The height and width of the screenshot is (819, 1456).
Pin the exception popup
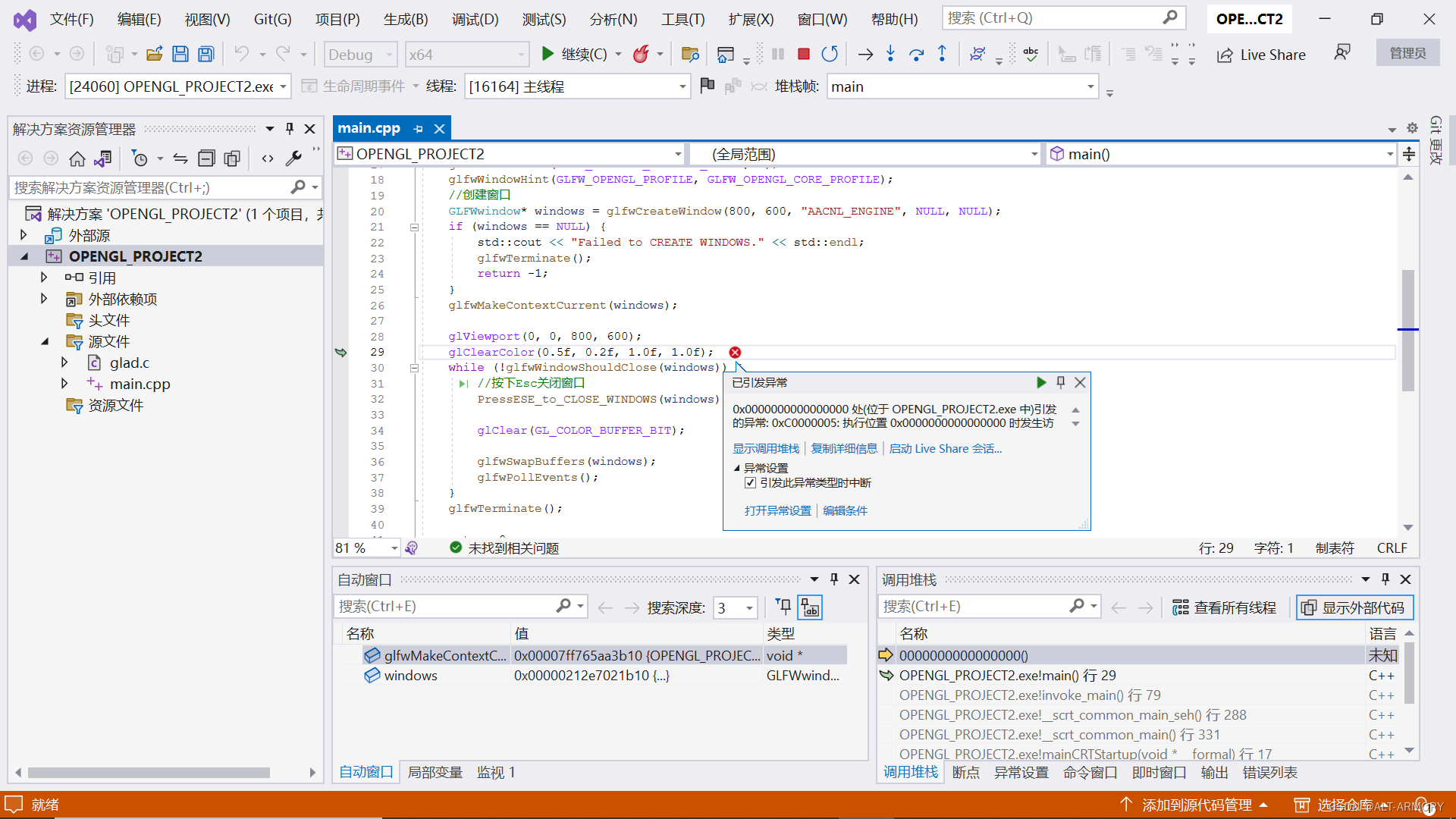pos(1061,382)
